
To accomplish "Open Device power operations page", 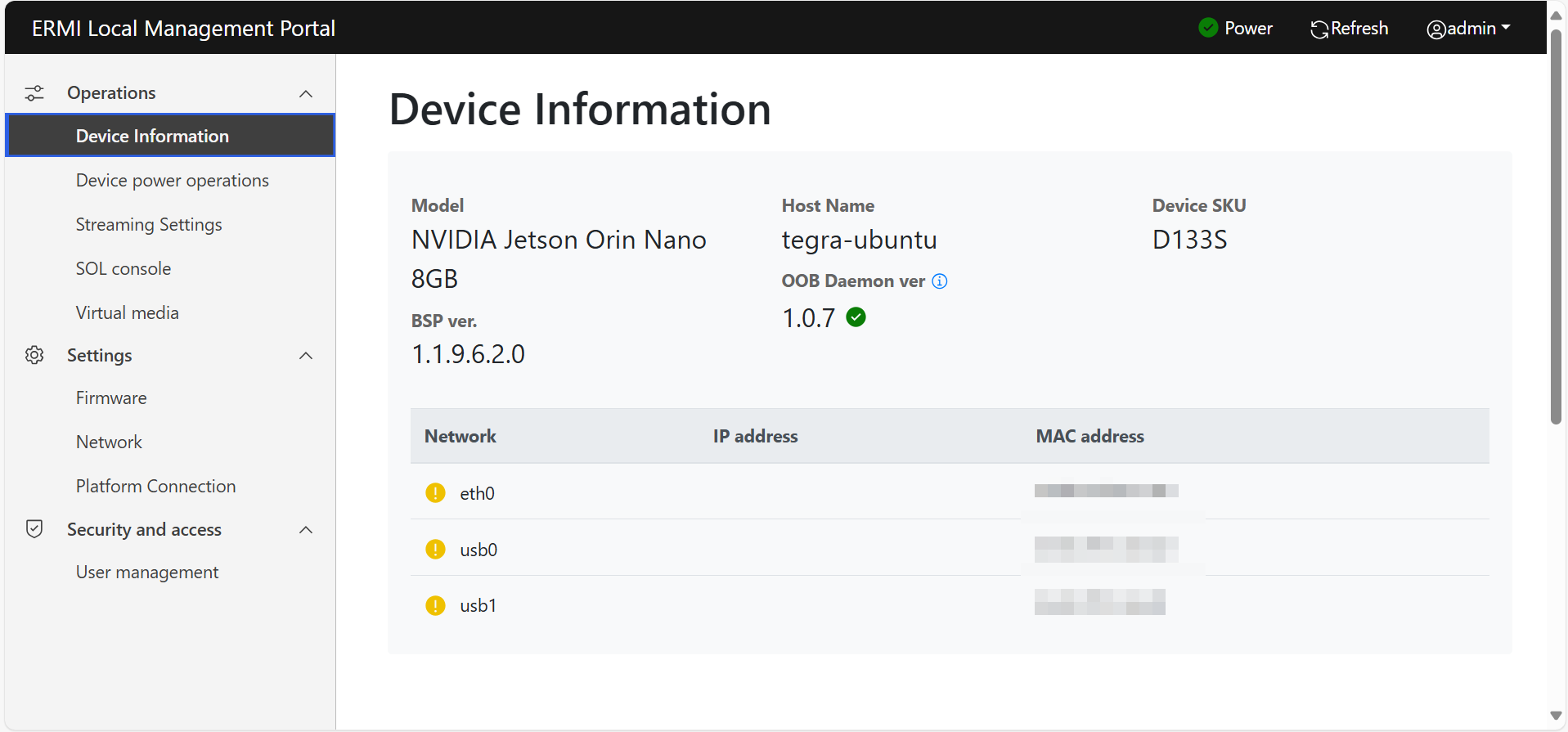I will pos(172,181).
